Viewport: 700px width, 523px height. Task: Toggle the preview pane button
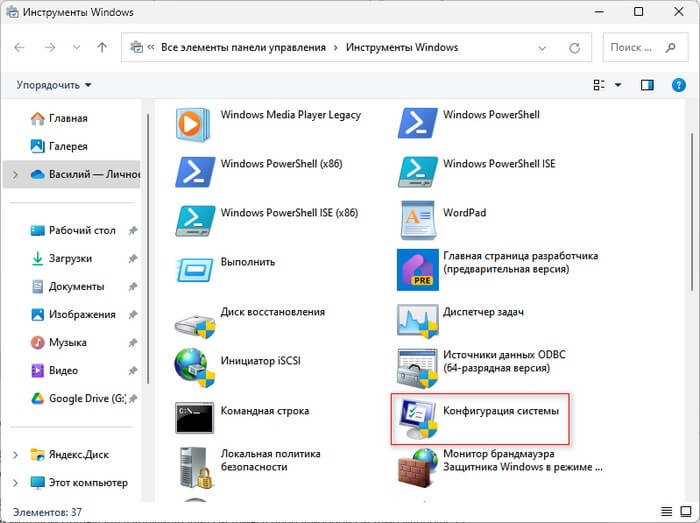point(647,85)
